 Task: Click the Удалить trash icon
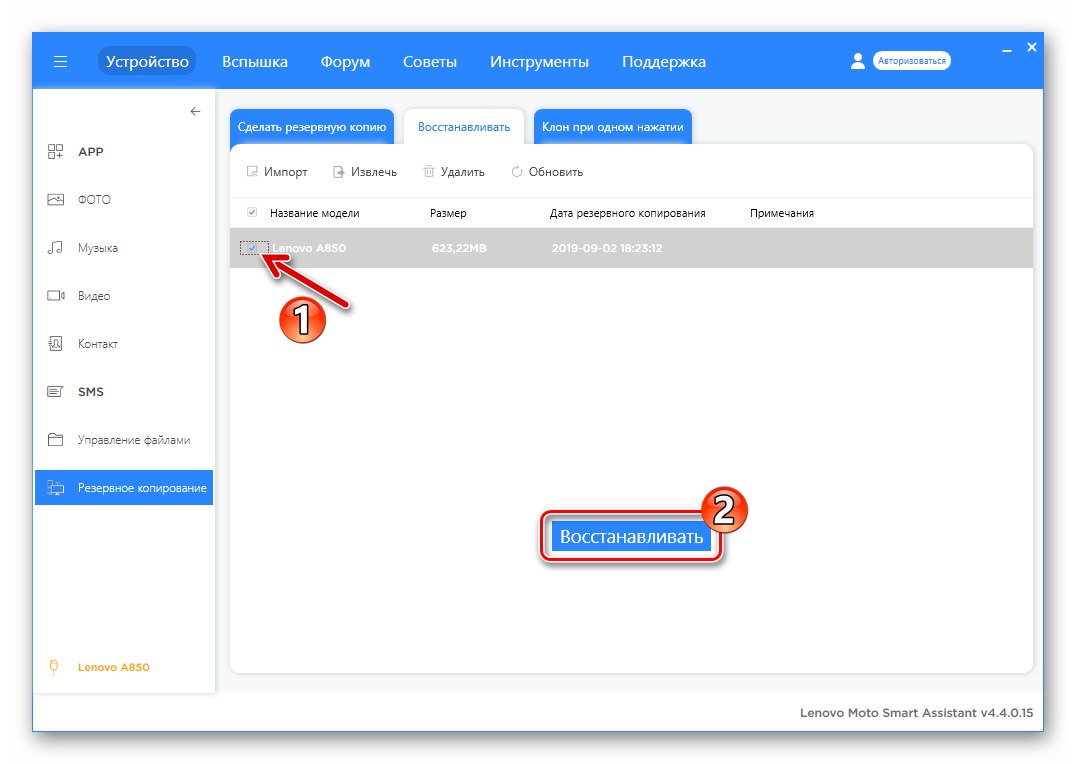click(428, 172)
